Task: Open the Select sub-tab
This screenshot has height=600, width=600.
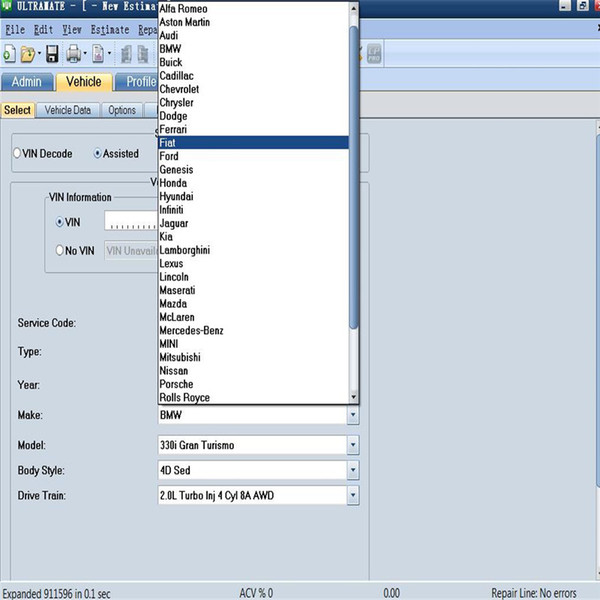Action: [x=18, y=110]
